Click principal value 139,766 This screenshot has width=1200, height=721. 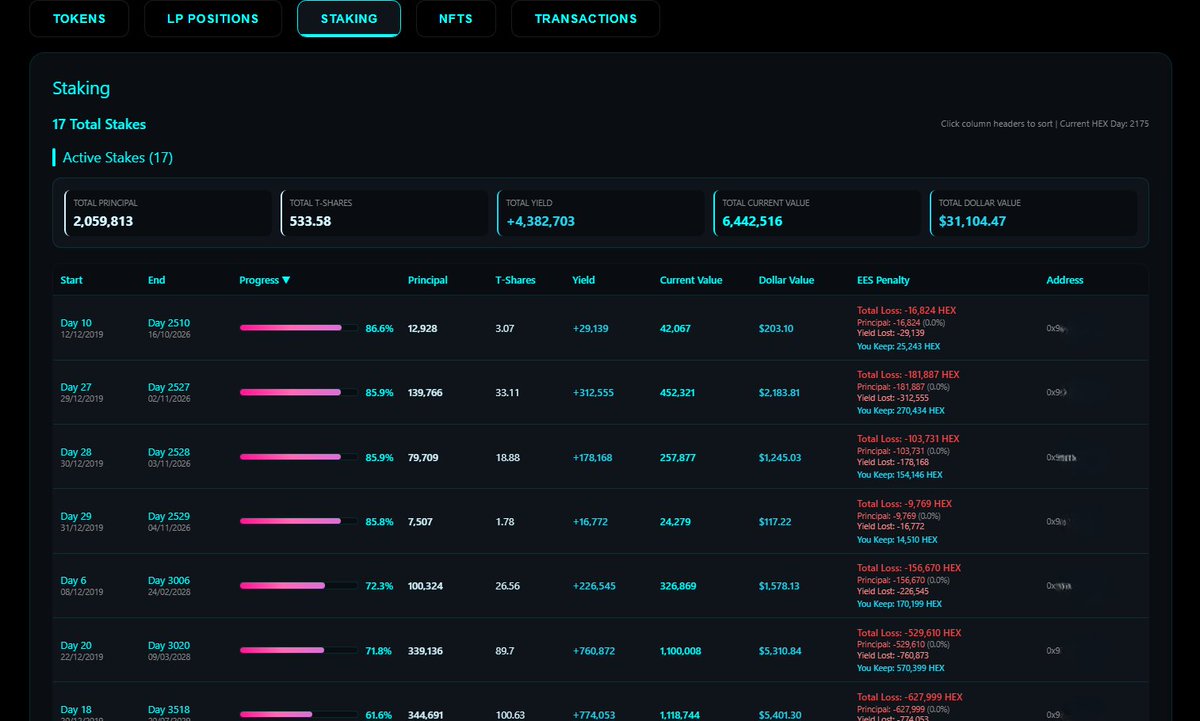(426, 393)
